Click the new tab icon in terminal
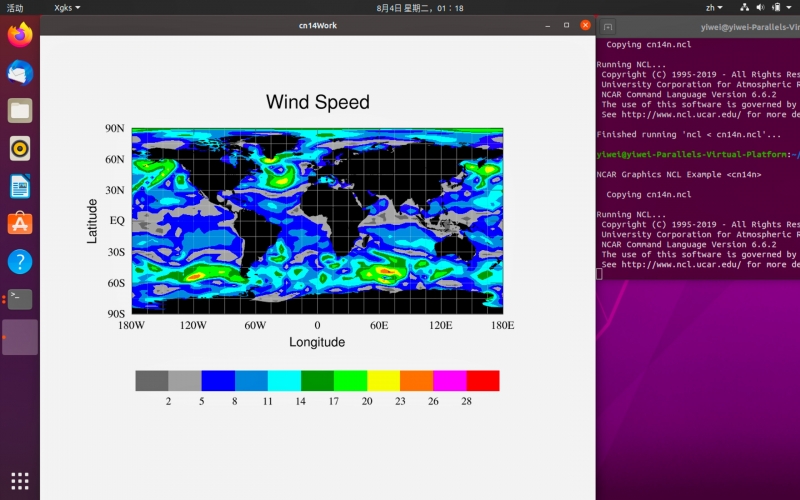Screen dimensions: 800x500 (x=610, y=25)
